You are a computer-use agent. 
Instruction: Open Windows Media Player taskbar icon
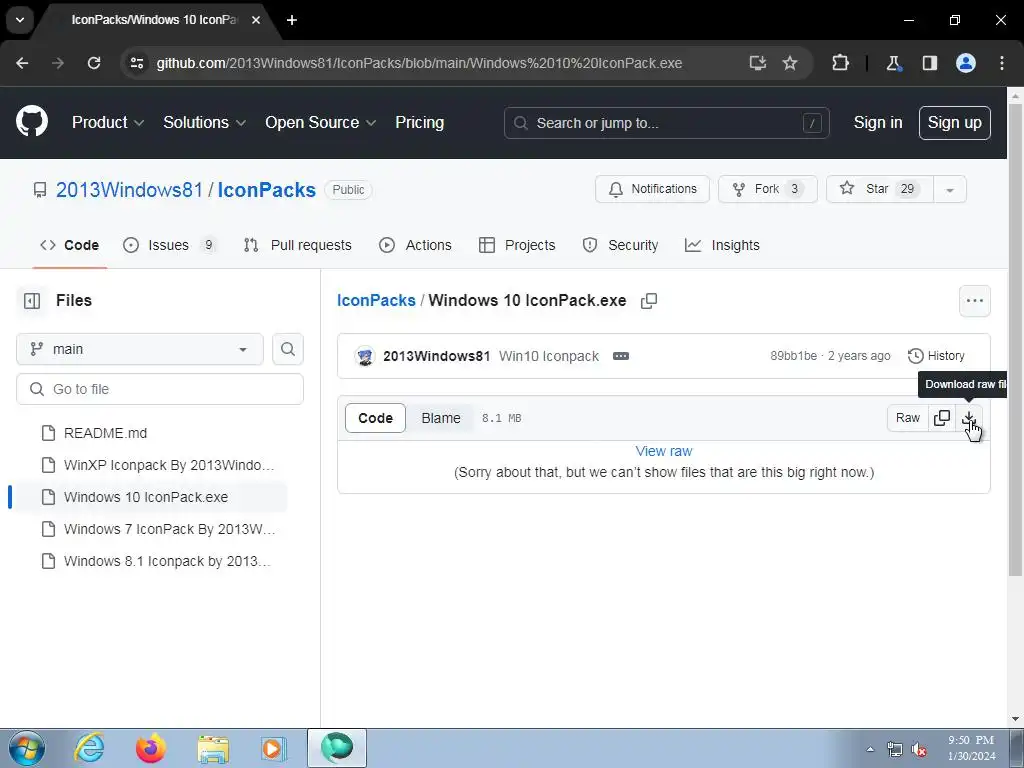pos(274,748)
